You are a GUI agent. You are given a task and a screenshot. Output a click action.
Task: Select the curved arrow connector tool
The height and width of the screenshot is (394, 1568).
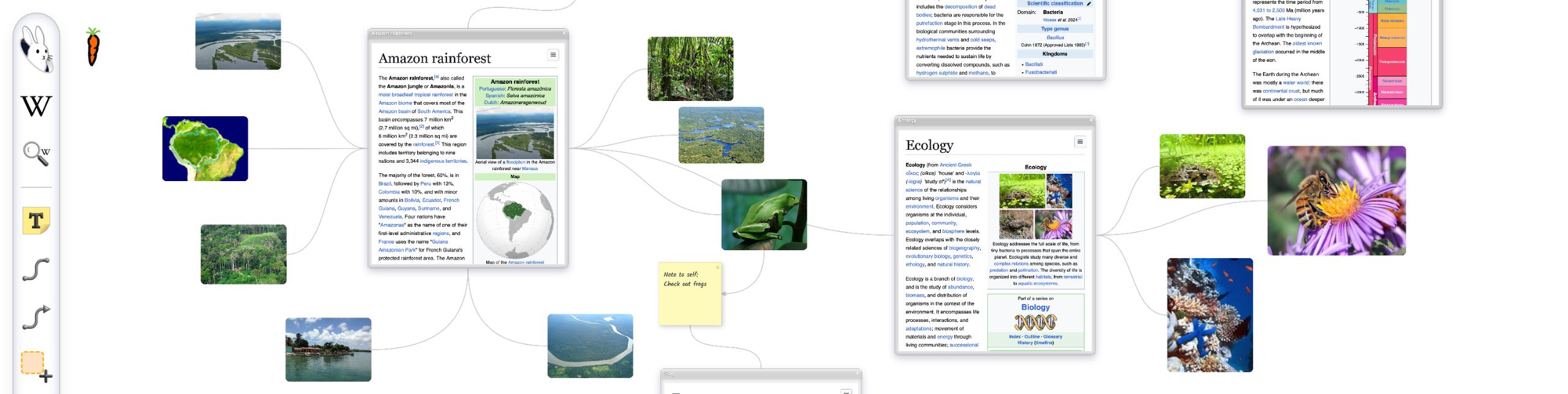(36, 318)
